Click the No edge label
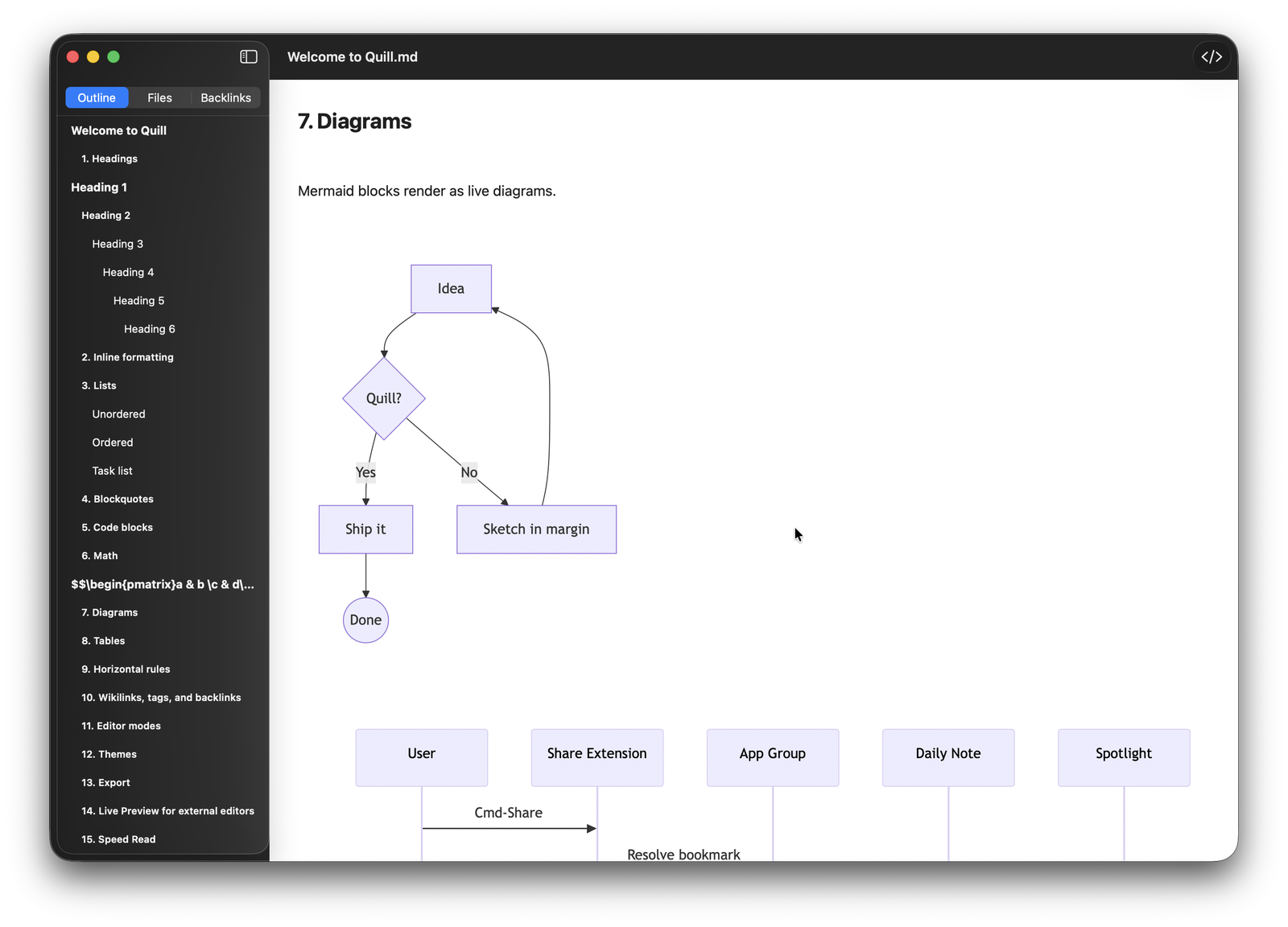The width and height of the screenshot is (1288, 927). [x=469, y=472]
